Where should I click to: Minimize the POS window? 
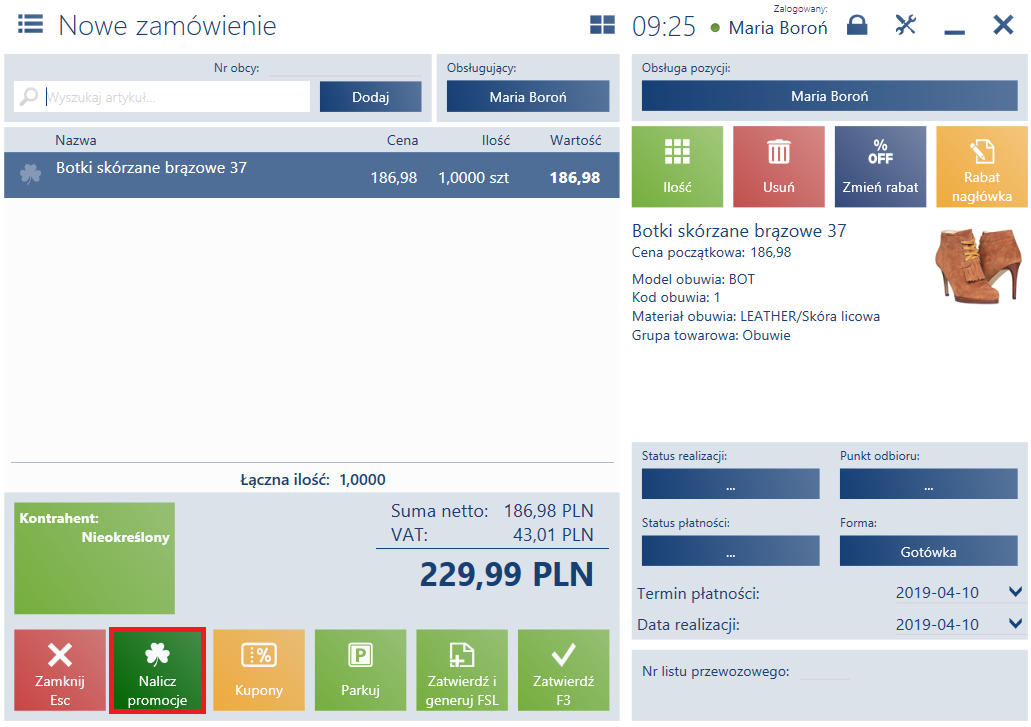pyautogui.click(x=954, y=31)
